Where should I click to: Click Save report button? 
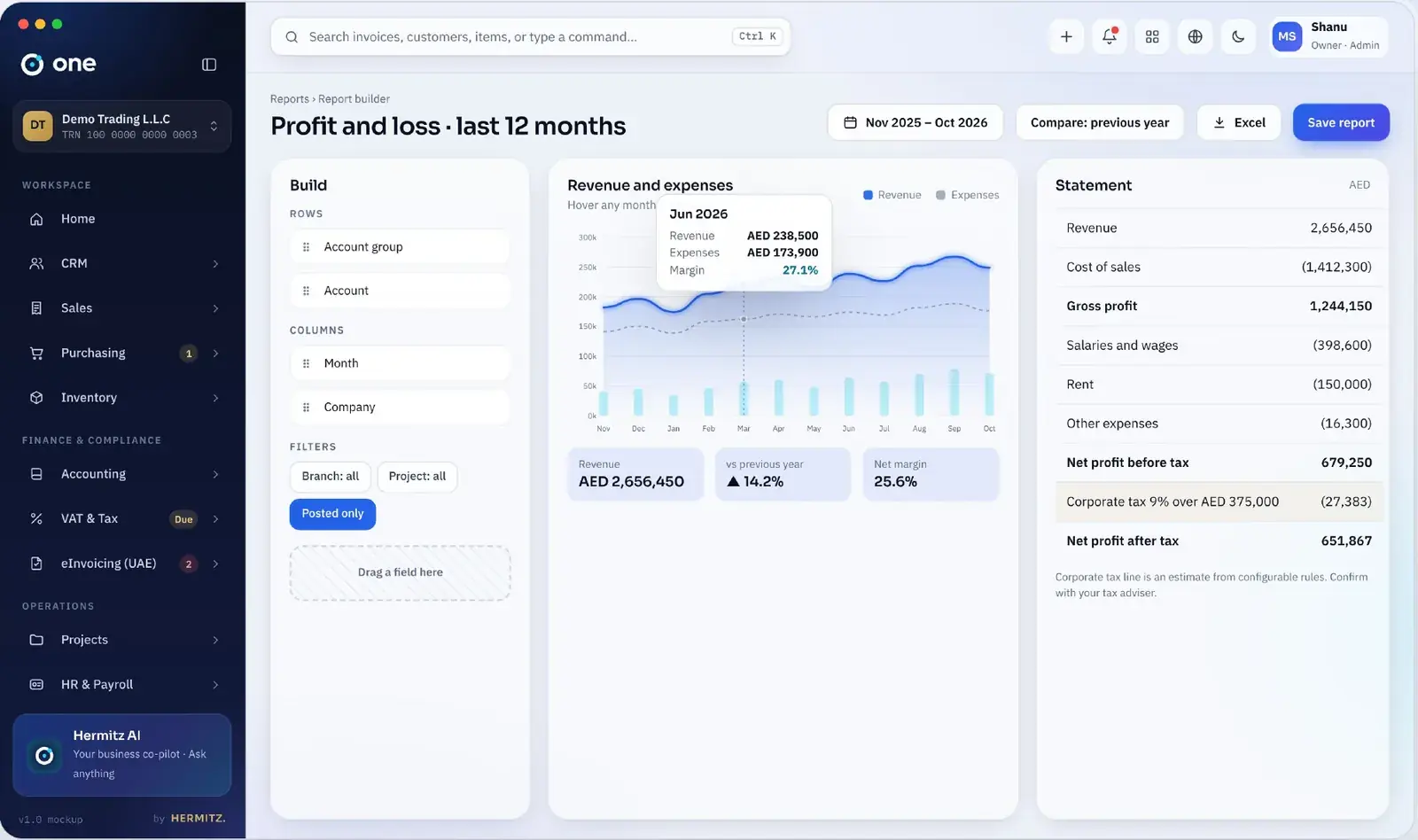(x=1341, y=122)
